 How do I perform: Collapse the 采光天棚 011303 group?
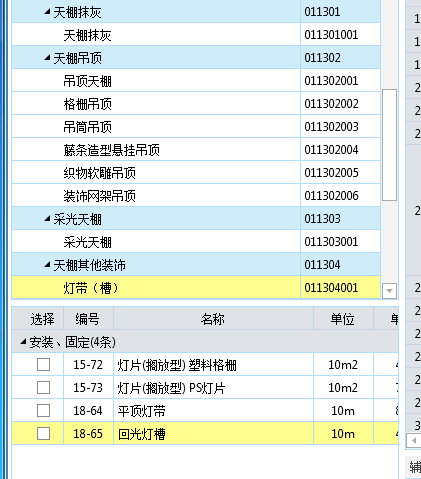pos(47,219)
